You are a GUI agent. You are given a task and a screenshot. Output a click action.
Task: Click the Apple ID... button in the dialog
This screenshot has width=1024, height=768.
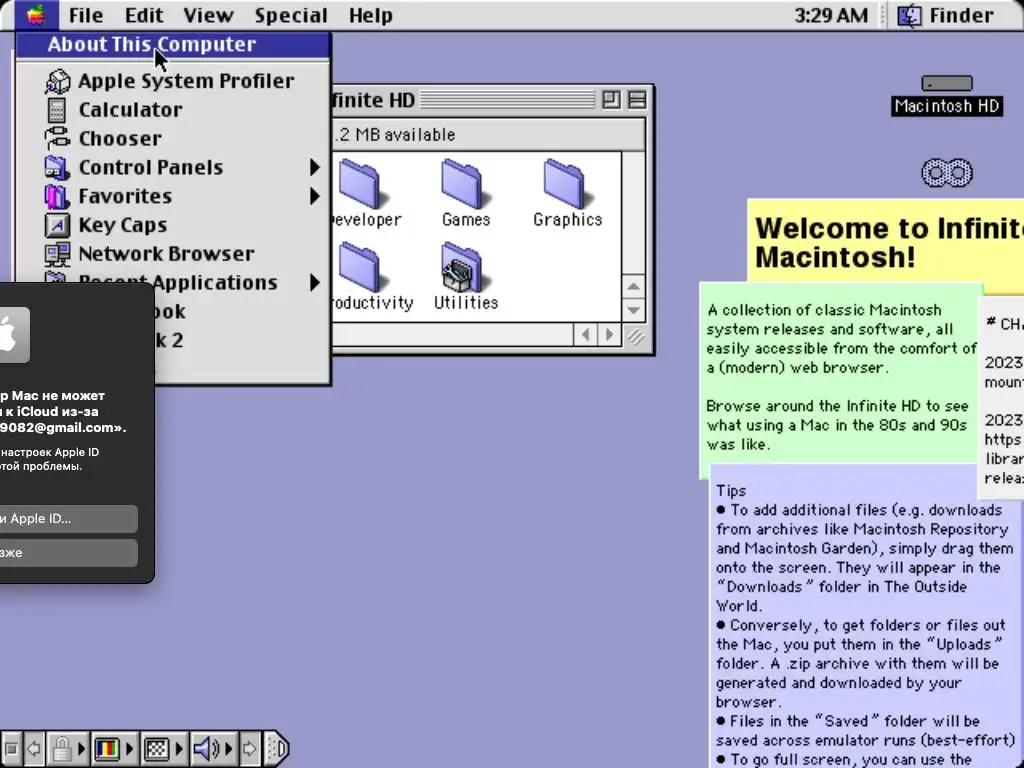pyautogui.click(x=69, y=519)
